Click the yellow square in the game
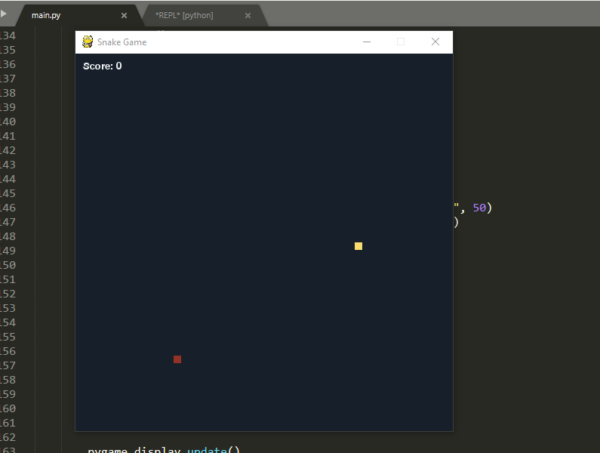Screen dimensions: 600x453 click(x=358, y=246)
